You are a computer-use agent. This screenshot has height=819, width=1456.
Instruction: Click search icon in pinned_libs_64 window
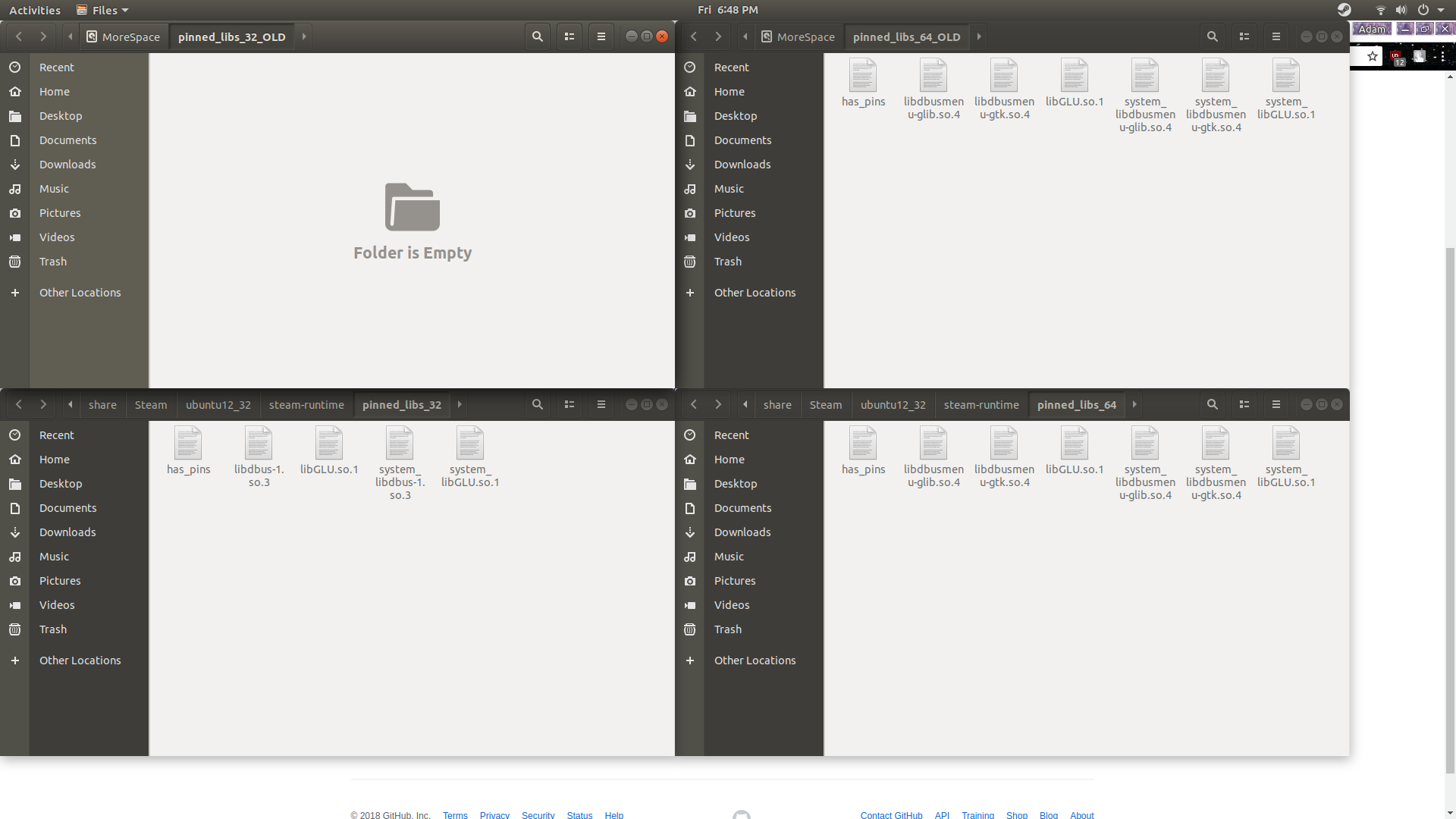[1213, 404]
